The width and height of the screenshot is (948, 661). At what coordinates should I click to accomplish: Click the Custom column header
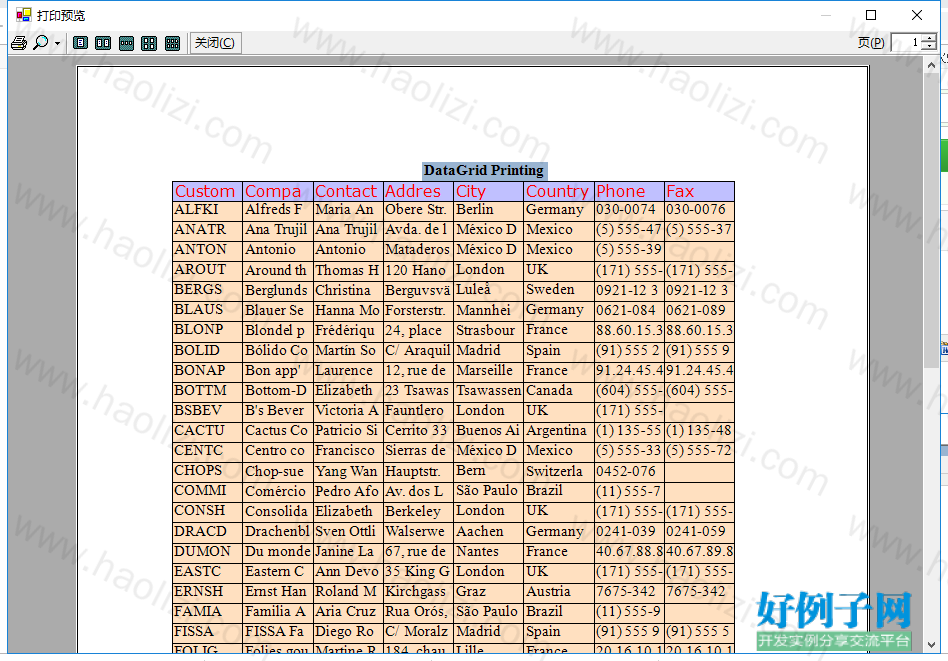207,191
